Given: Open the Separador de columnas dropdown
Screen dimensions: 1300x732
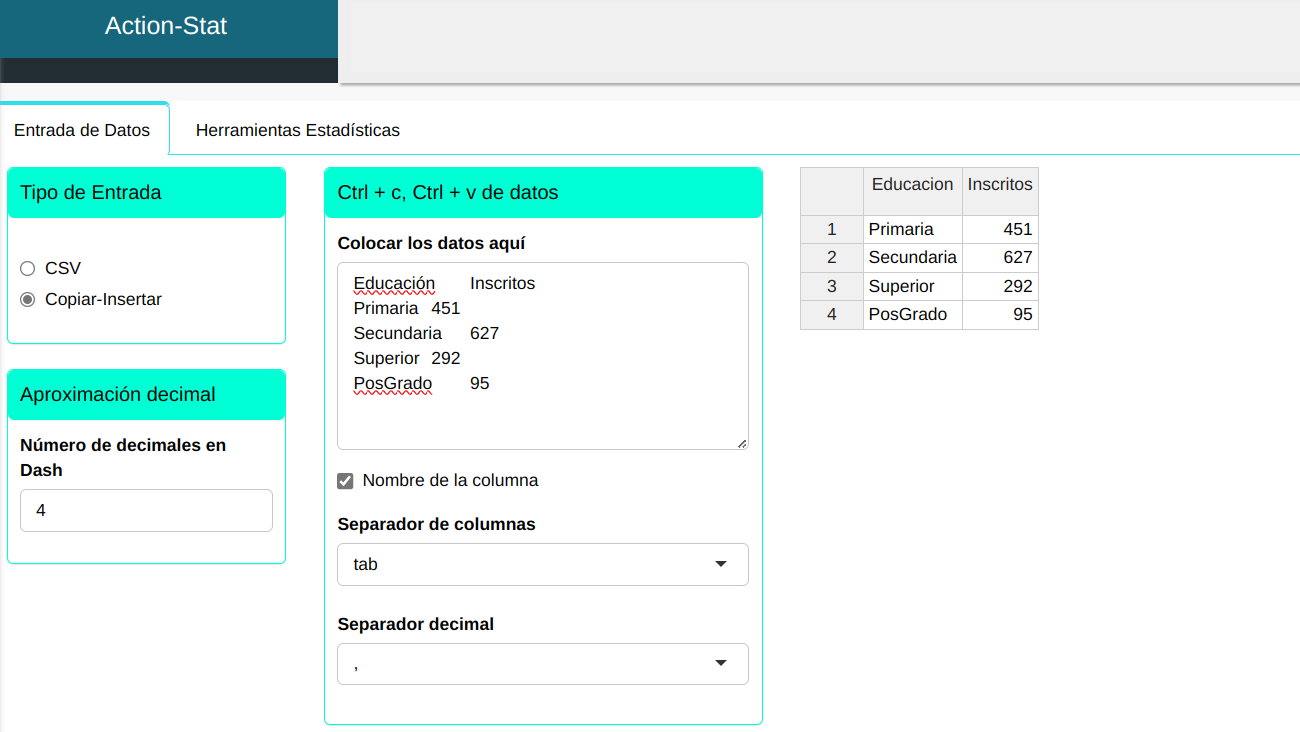Looking at the screenshot, I should tap(542, 564).
